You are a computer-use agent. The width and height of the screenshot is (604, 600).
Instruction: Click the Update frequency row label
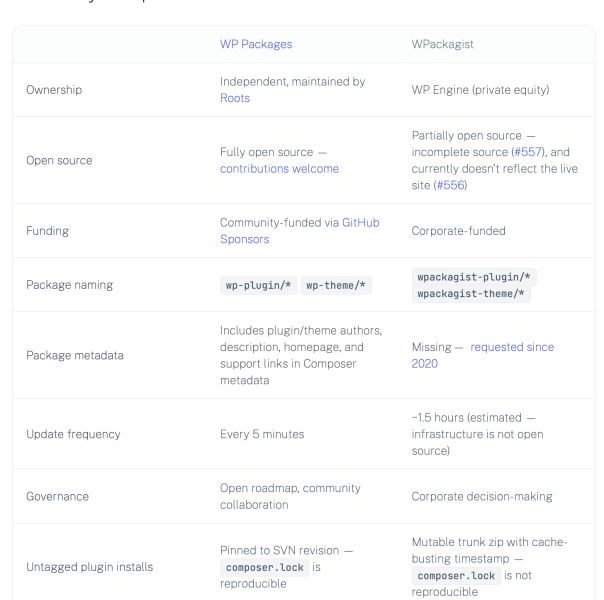pos(73,434)
